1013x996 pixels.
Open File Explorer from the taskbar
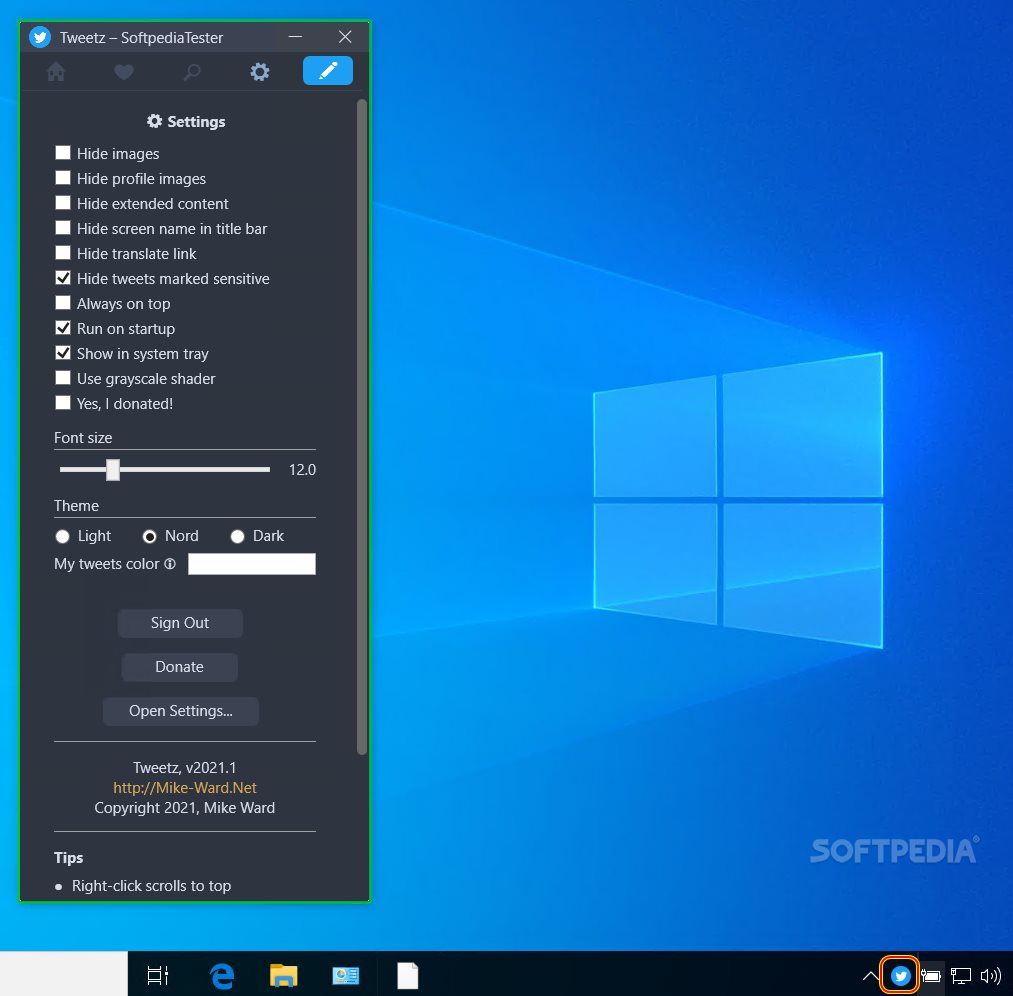(x=284, y=975)
